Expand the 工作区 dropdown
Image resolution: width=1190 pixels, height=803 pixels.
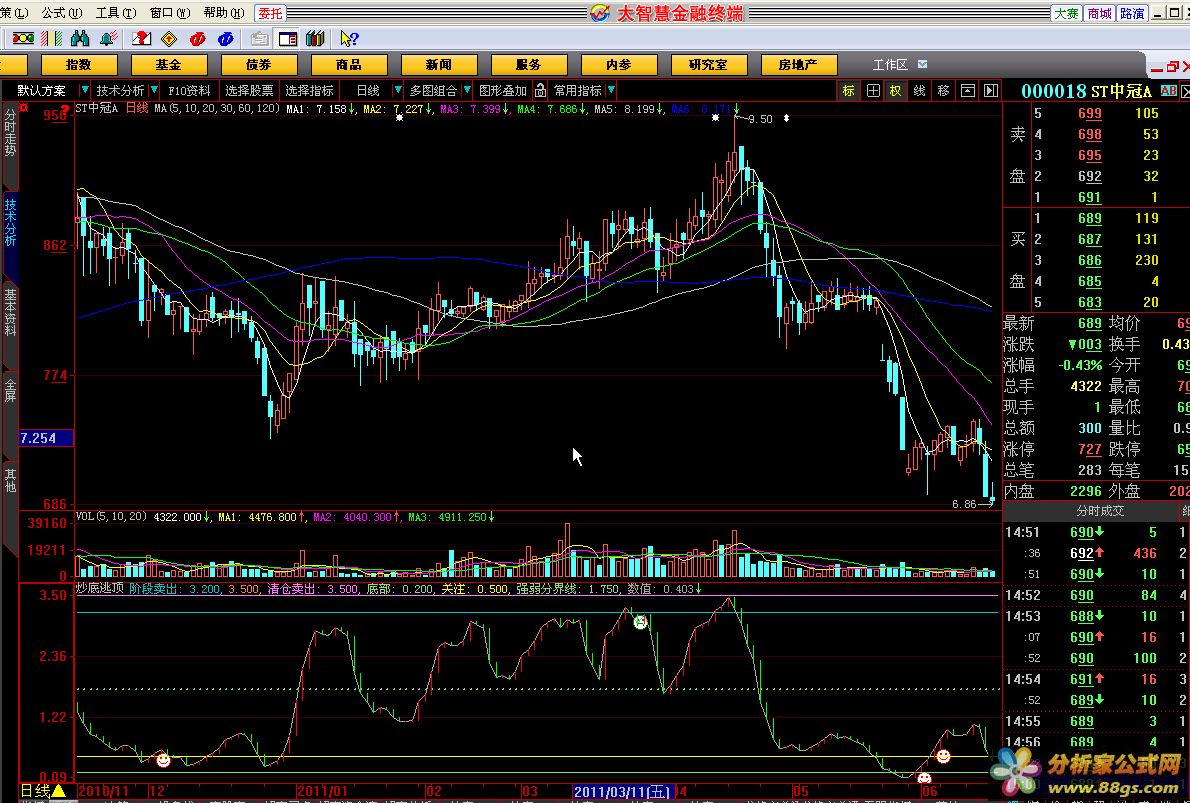click(x=922, y=65)
